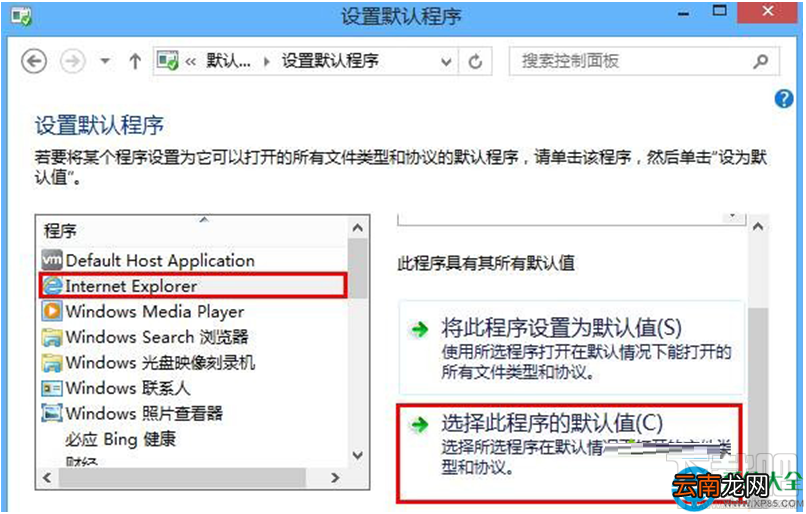This screenshot has height=514, width=806.
Task: Click the window title bar icon
Action: coord(22,16)
